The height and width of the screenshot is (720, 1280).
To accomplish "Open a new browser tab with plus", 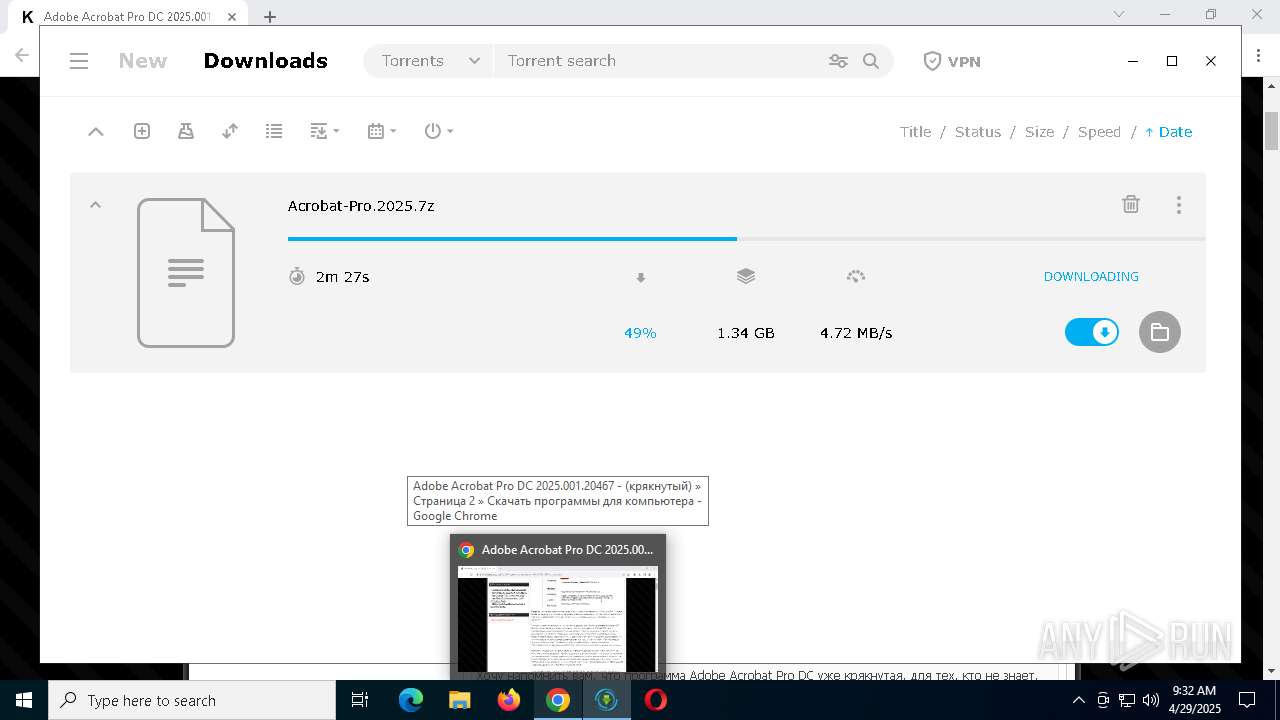I will point(270,16).
